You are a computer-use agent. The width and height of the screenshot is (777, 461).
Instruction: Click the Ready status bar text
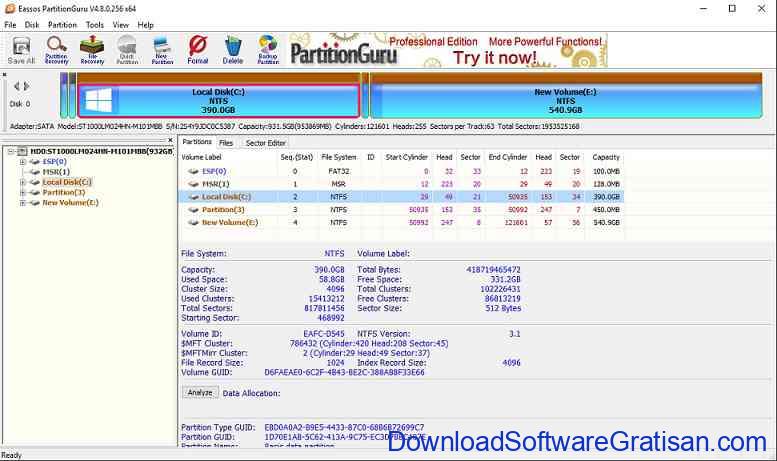coord(11,455)
